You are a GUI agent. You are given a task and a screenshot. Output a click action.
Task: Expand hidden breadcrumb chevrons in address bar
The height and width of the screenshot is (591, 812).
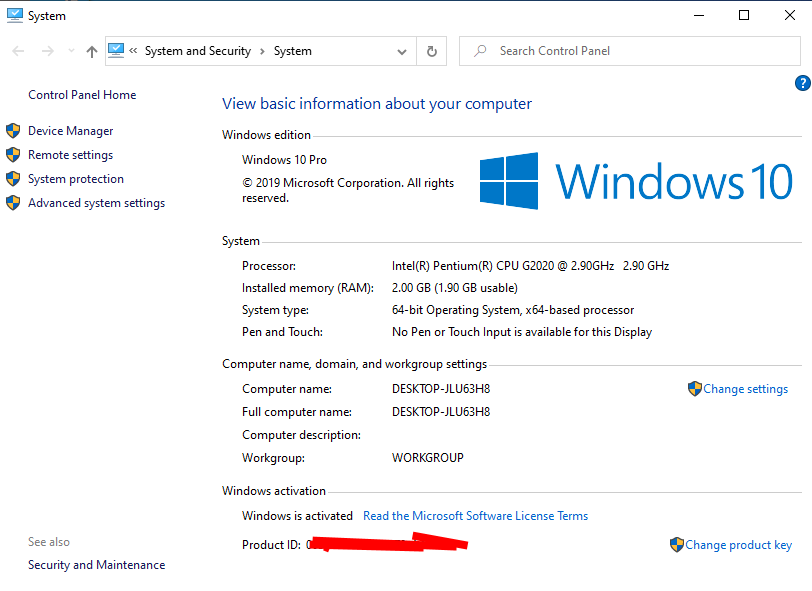tap(133, 51)
